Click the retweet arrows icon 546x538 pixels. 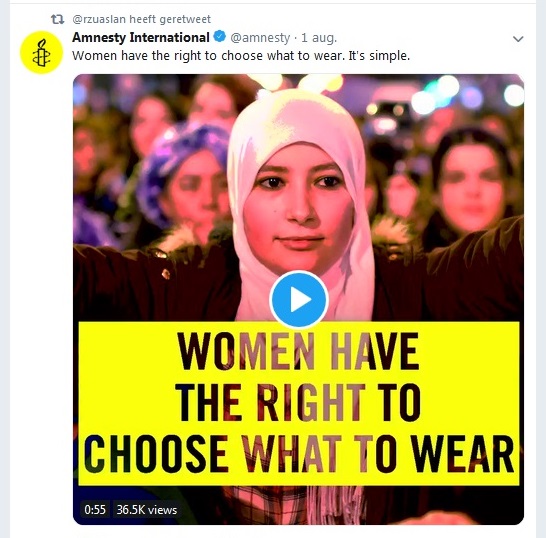[x=57, y=19]
